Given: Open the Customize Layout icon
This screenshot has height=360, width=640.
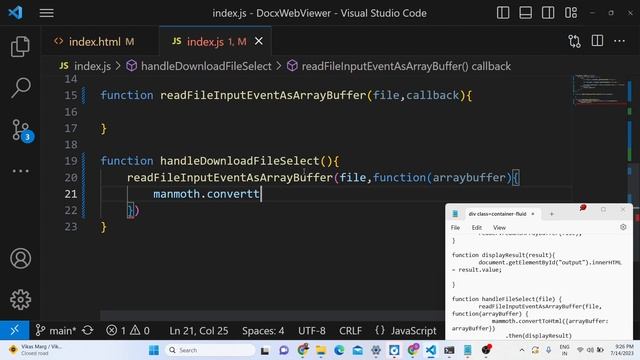Looking at the screenshot, I should click(571, 13).
